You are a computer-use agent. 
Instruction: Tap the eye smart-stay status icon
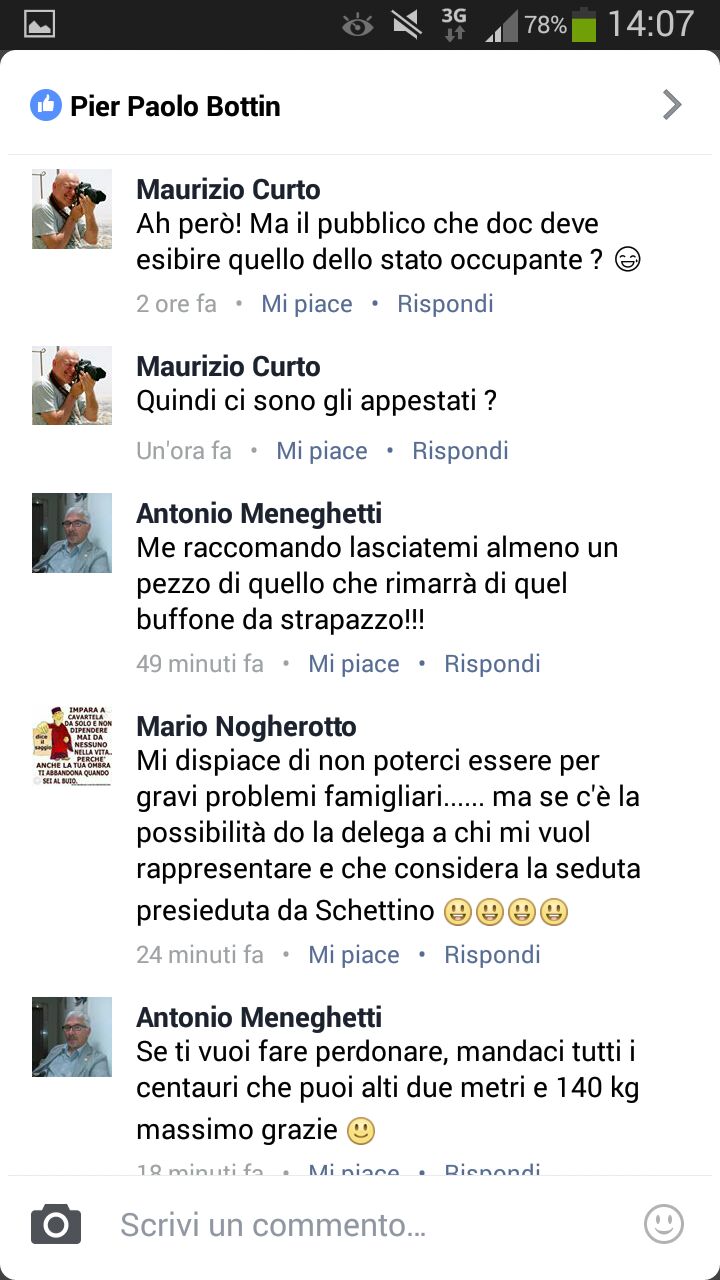[357, 25]
